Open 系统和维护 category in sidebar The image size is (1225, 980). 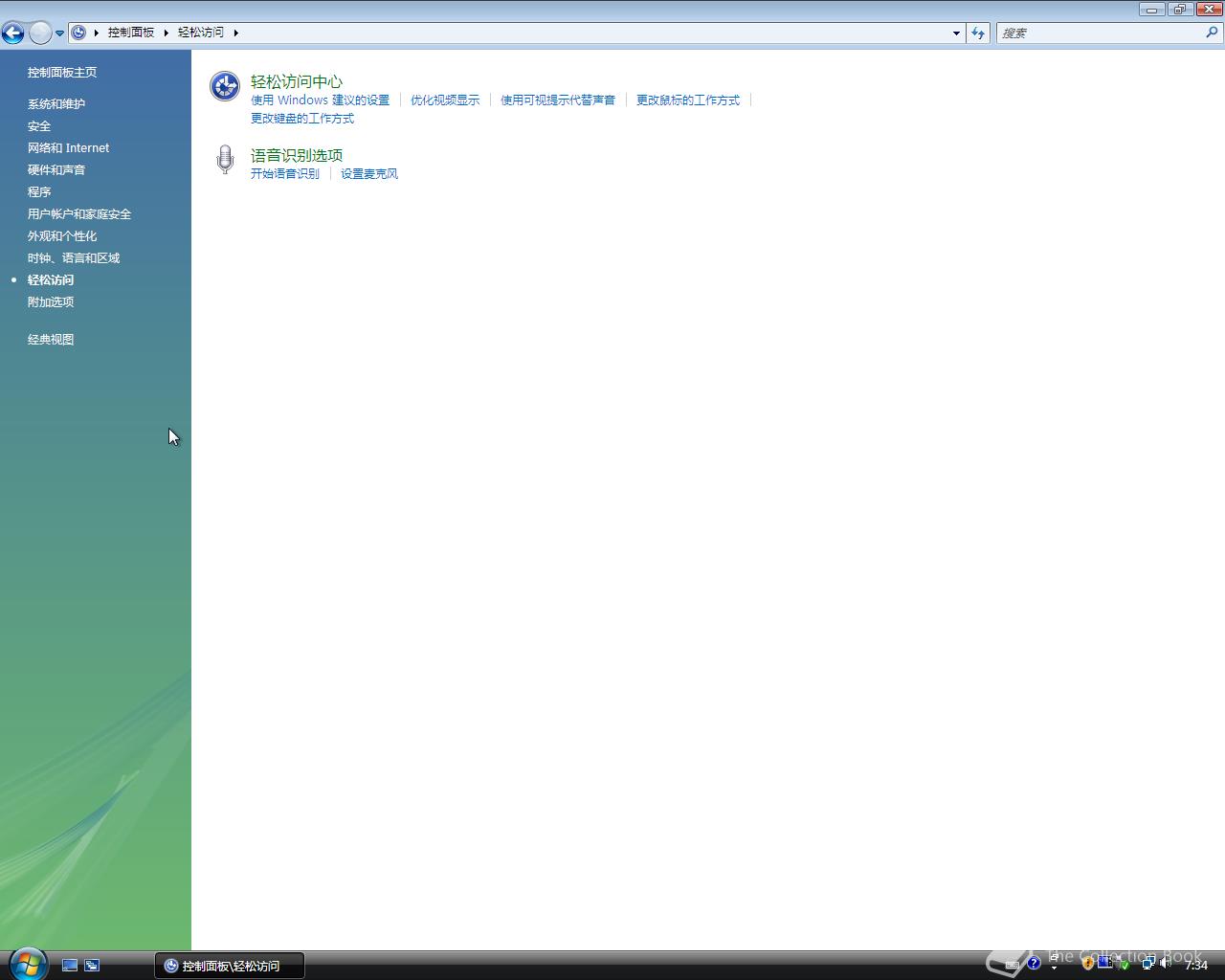point(56,104)
